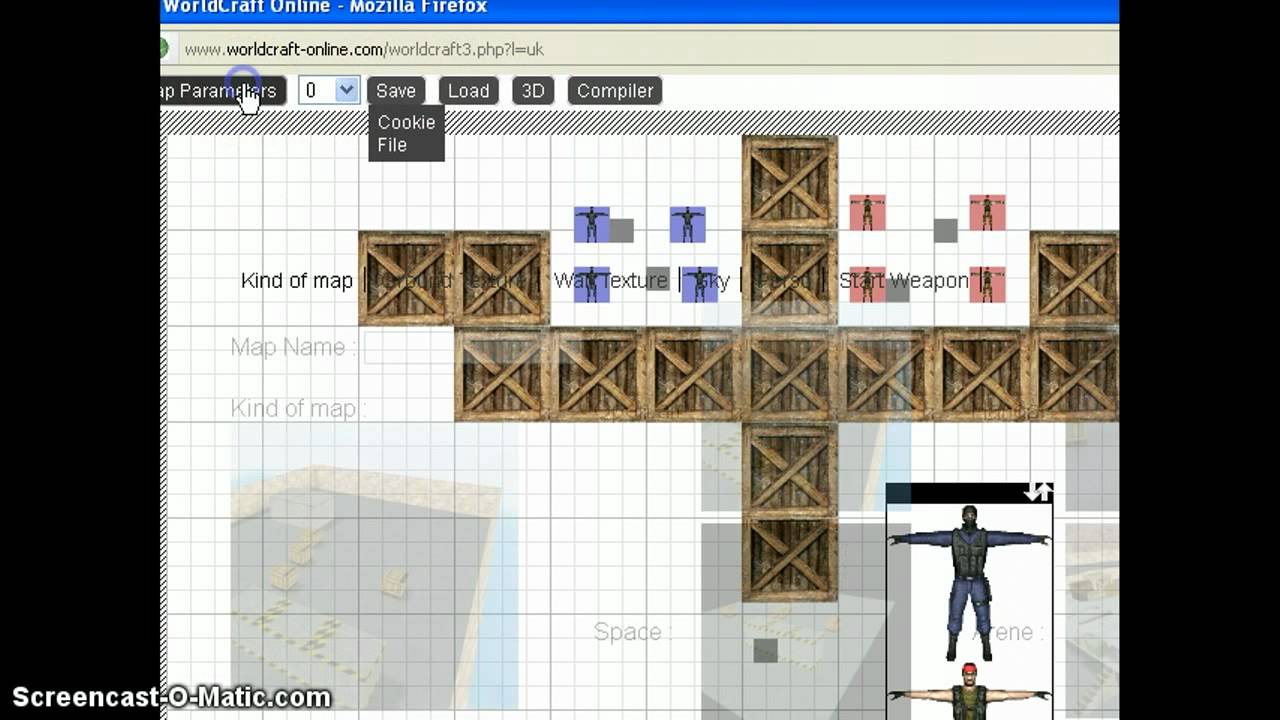
Task: Pick the red-bandana terrorist character model
Action: 969,691
